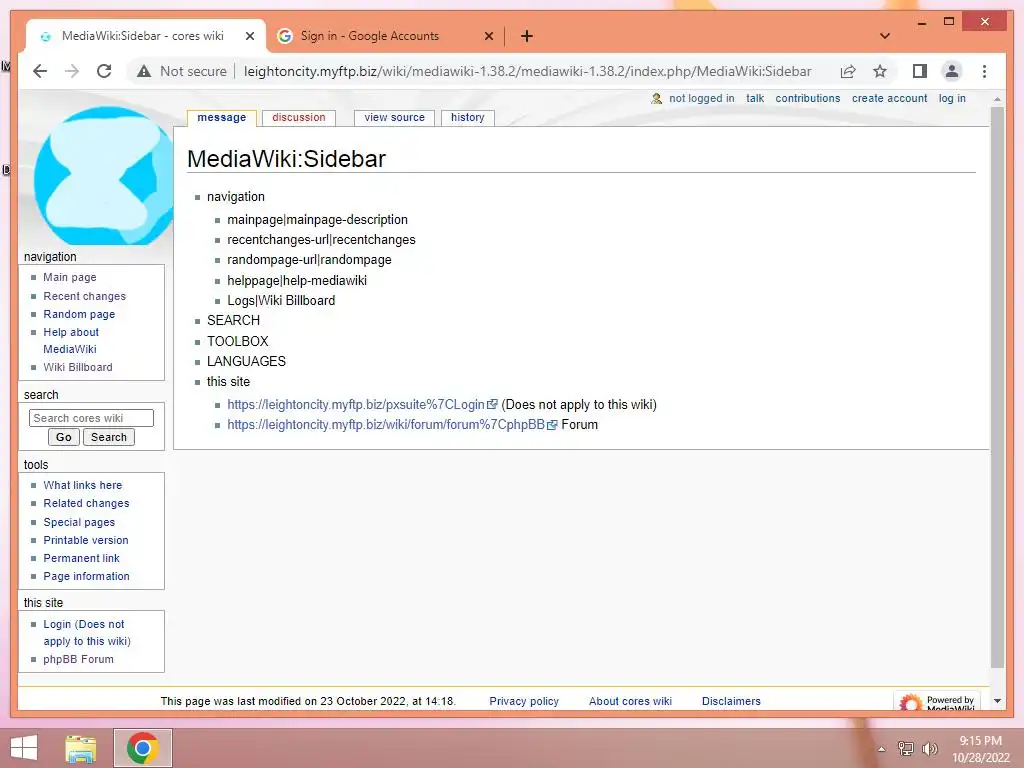Open What links here tool

click(x=82, y=485)
